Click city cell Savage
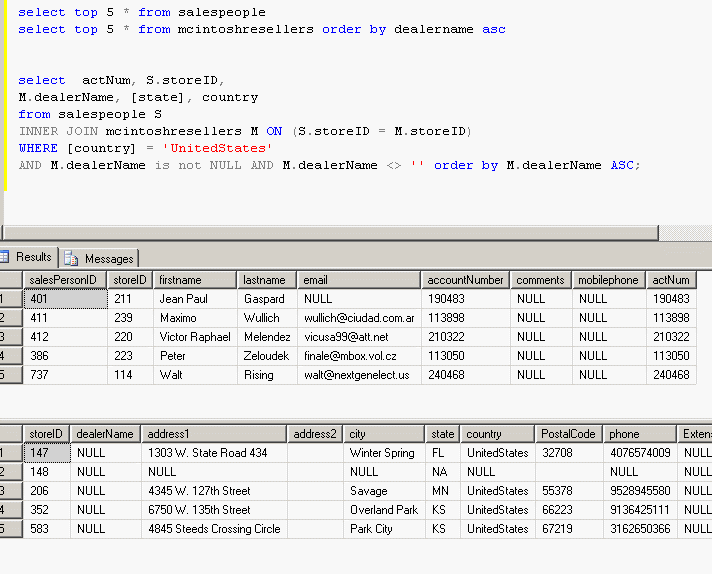Image resolution: width=712 pixels, height=574 pixels. coord(385,491)
